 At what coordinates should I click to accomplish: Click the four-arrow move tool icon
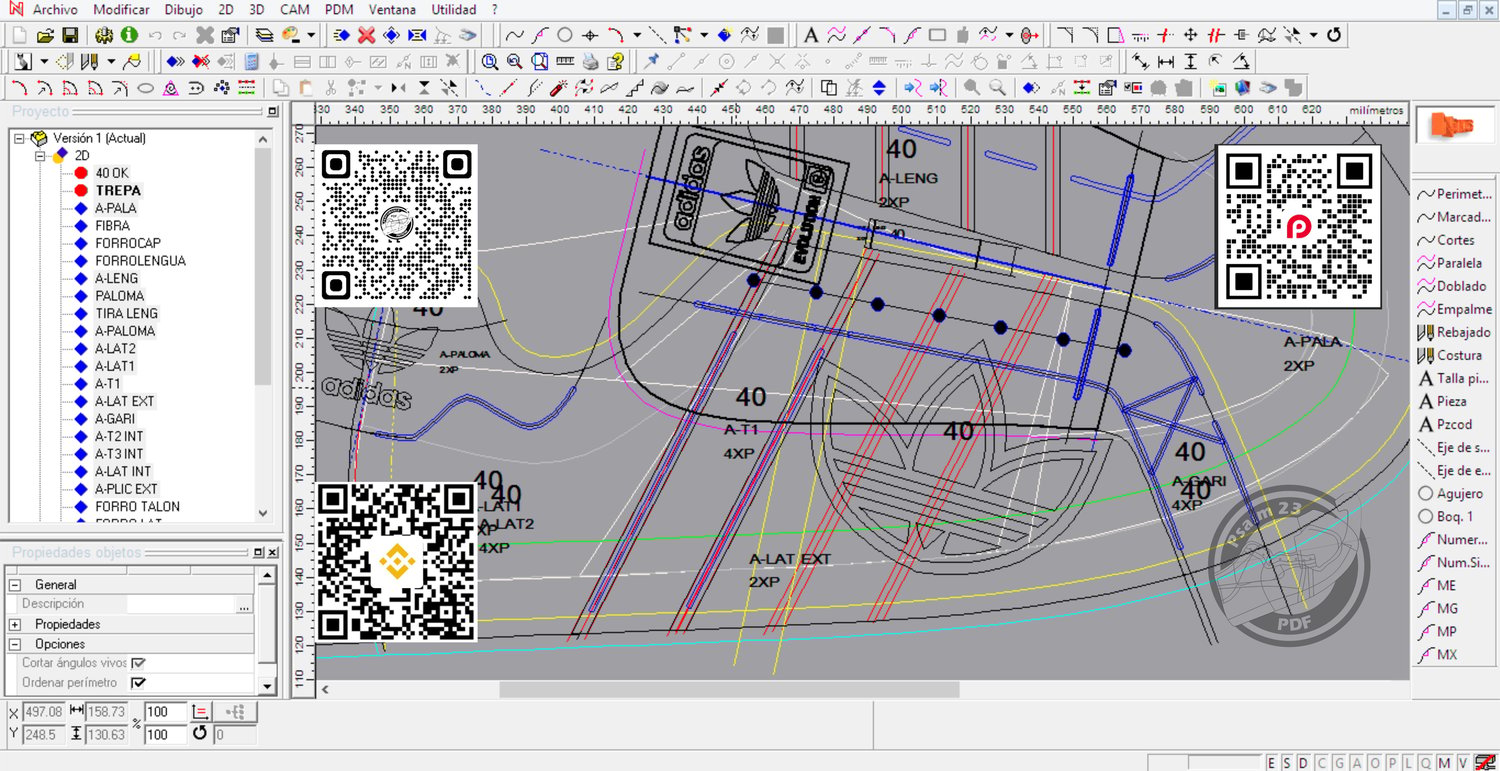coord(1190,35)
